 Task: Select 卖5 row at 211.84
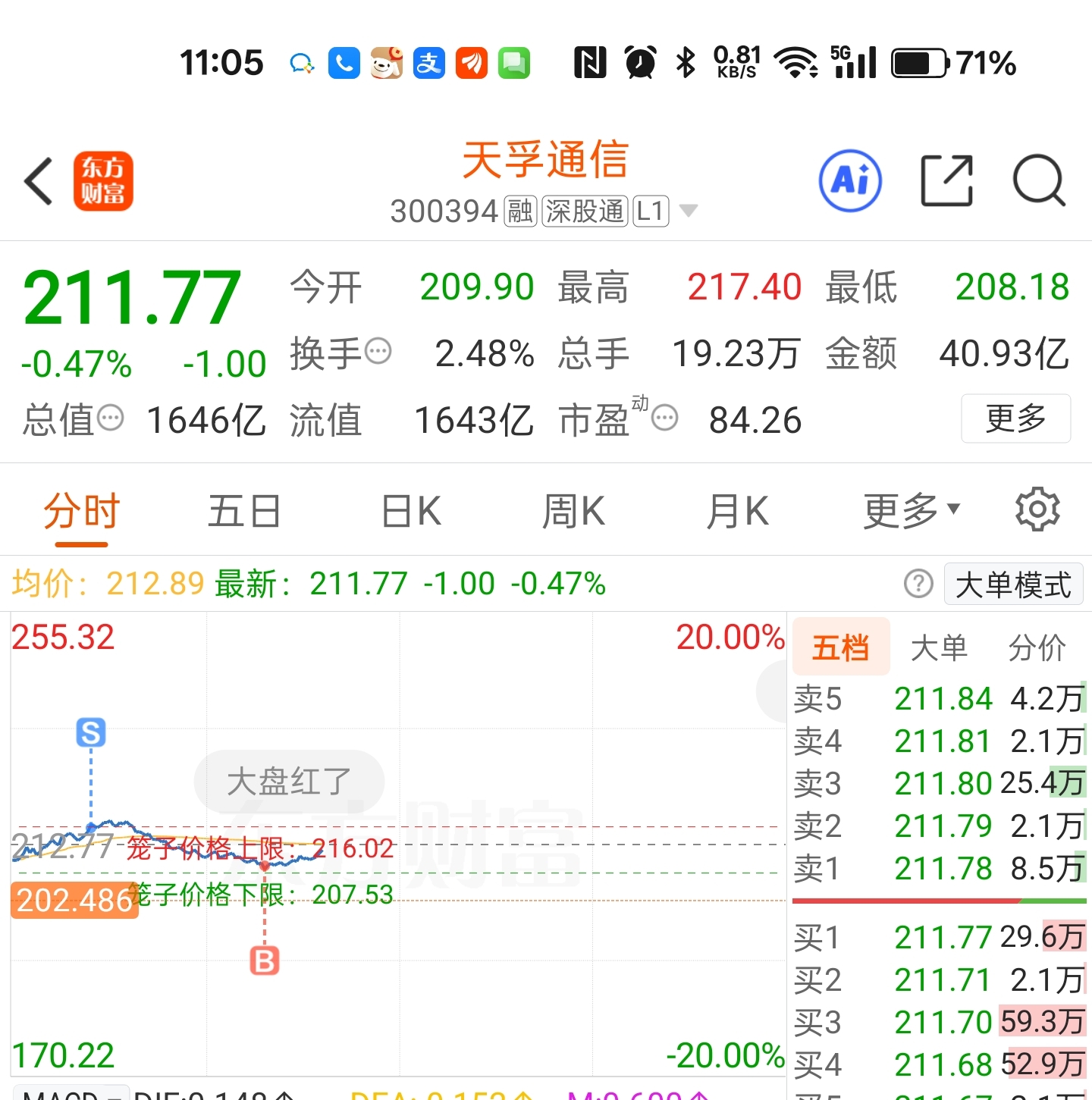point(940,698)
